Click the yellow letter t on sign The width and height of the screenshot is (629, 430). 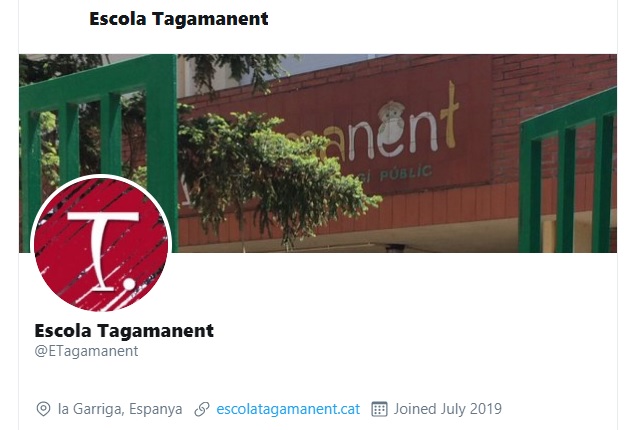450,115
